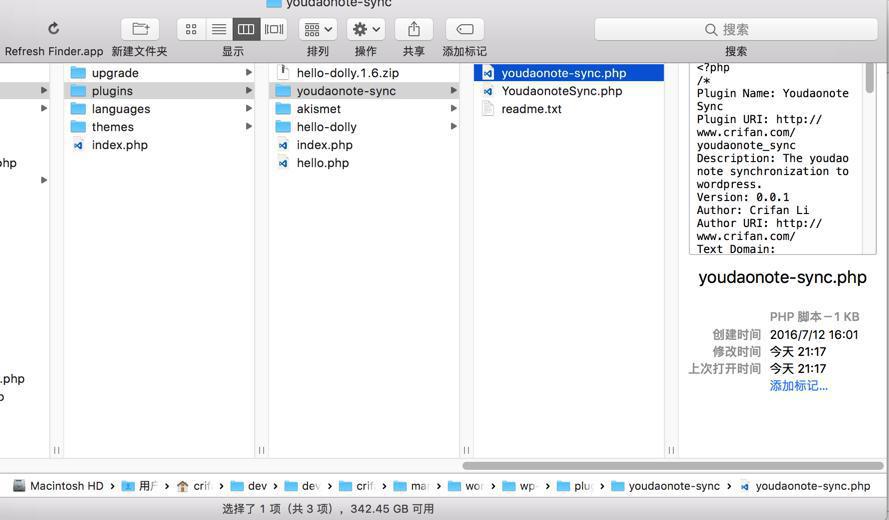Switch to column view
The height and width of the screenshot is (520, 889).
pos(246,29)
